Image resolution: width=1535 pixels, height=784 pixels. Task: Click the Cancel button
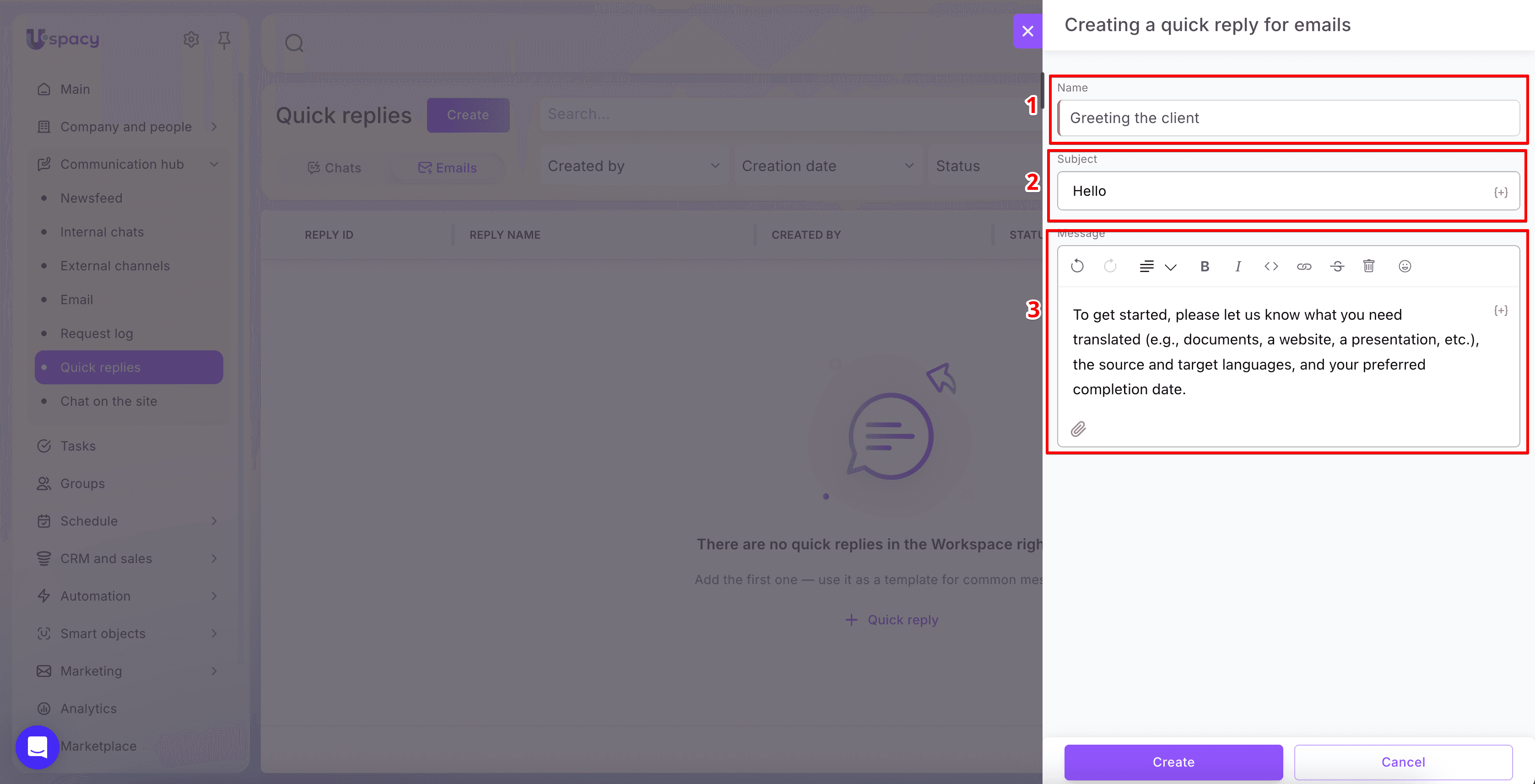(1403, 762)
